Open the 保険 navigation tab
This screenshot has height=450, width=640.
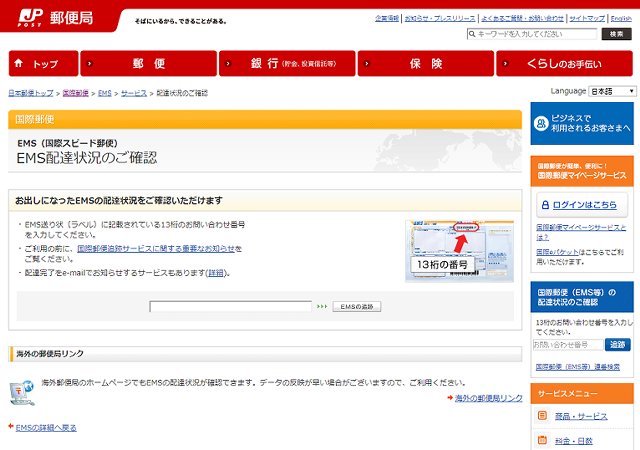[425, 64]
